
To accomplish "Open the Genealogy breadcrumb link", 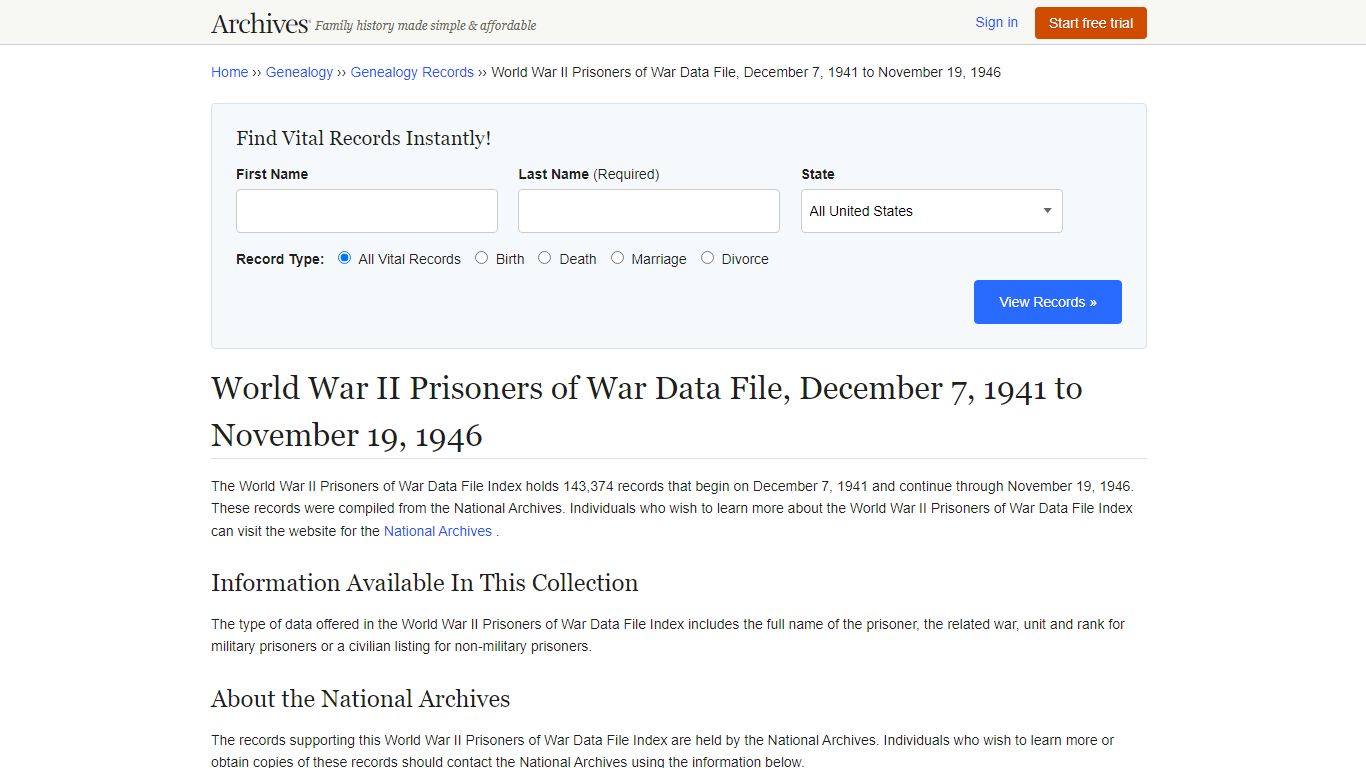I will pyautogui.click(x=299, y=72).
